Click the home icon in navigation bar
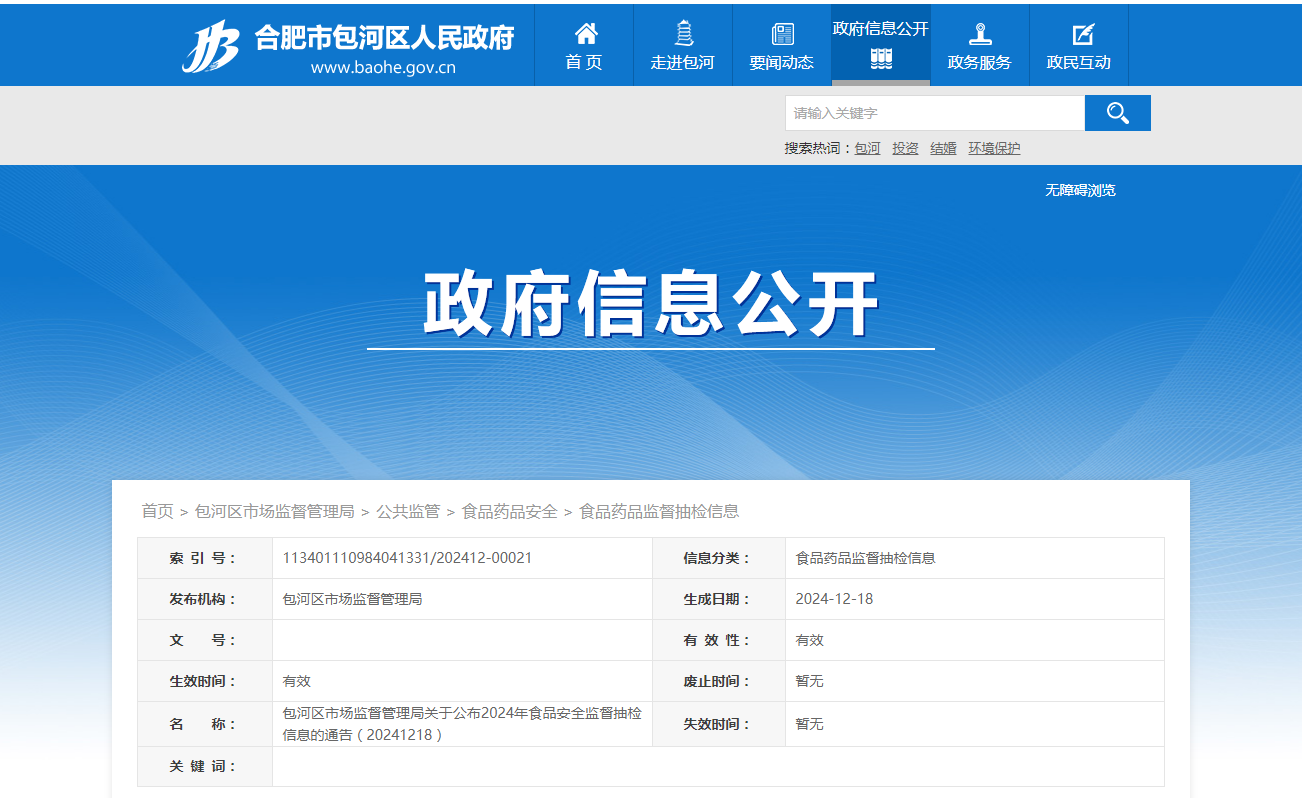1302x798 pixels. click(585, 34)
